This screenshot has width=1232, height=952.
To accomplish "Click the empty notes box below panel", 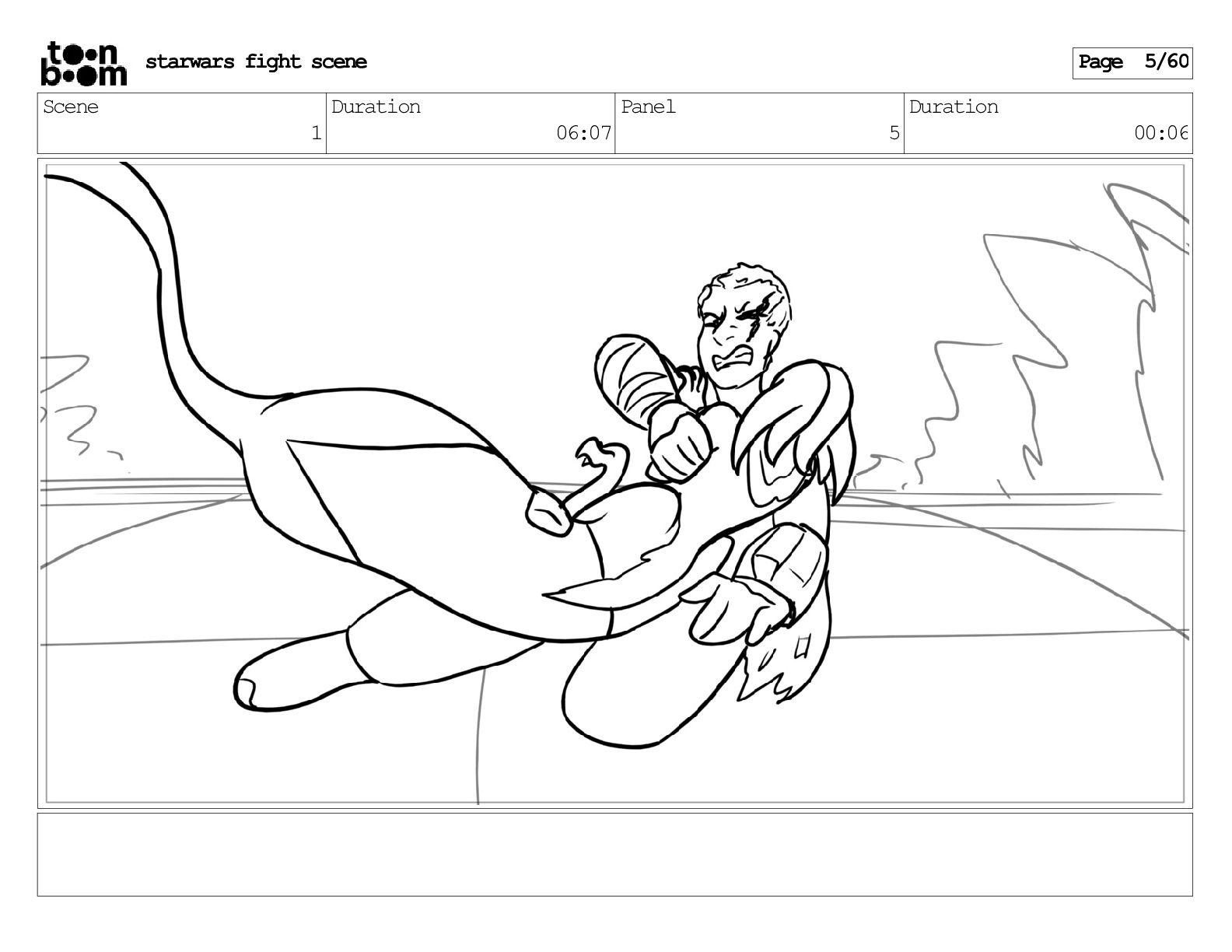I will click(614, 854).
